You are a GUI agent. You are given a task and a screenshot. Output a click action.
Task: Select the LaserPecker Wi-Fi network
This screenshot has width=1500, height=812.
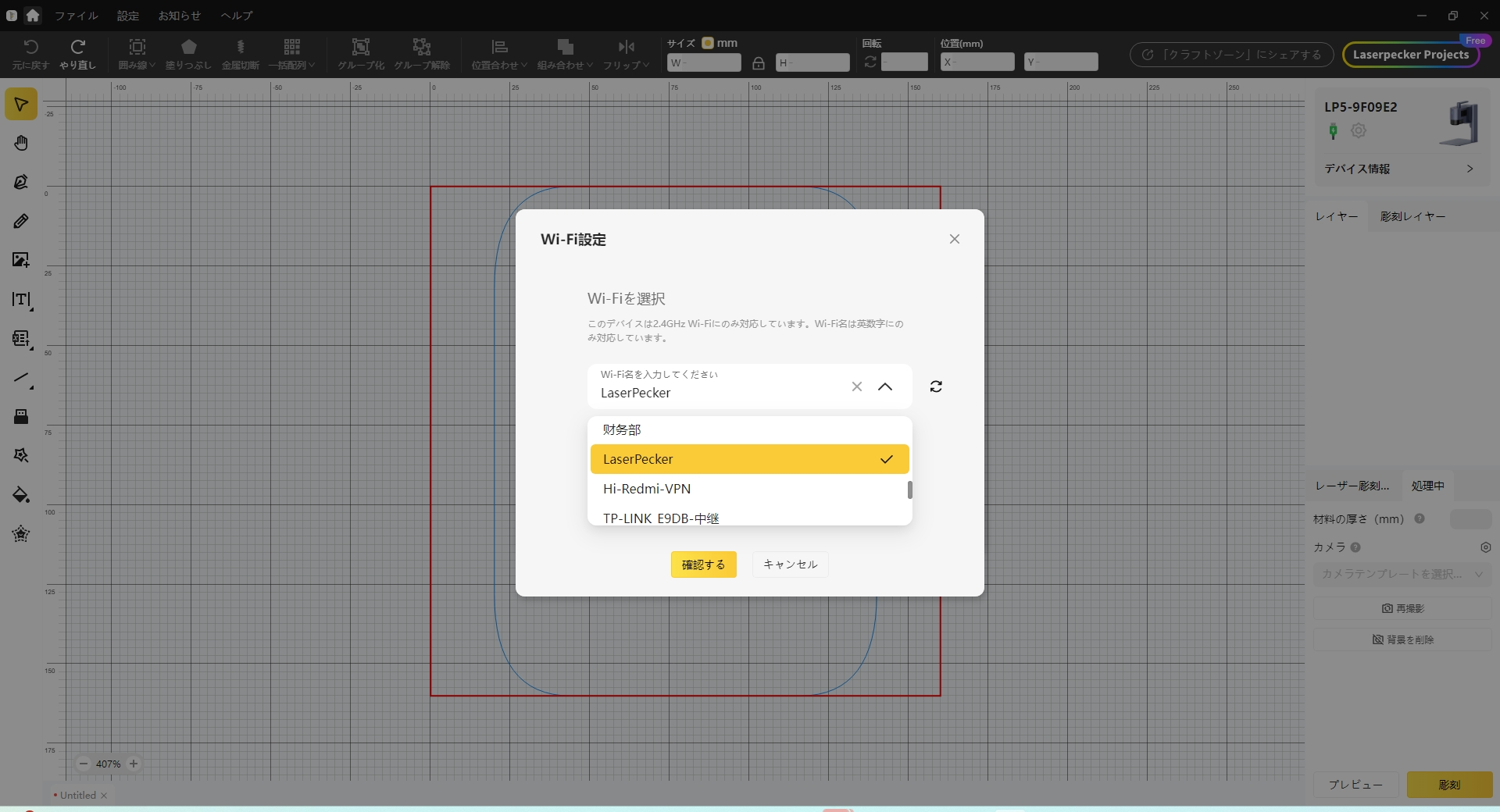[x=750, y=459]
